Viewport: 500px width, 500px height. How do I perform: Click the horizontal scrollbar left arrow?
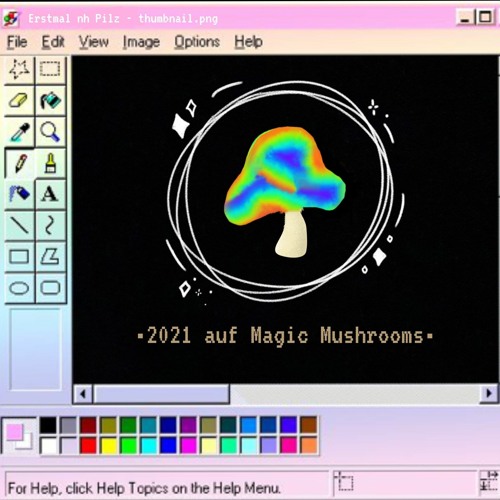(x=83, y=394)
